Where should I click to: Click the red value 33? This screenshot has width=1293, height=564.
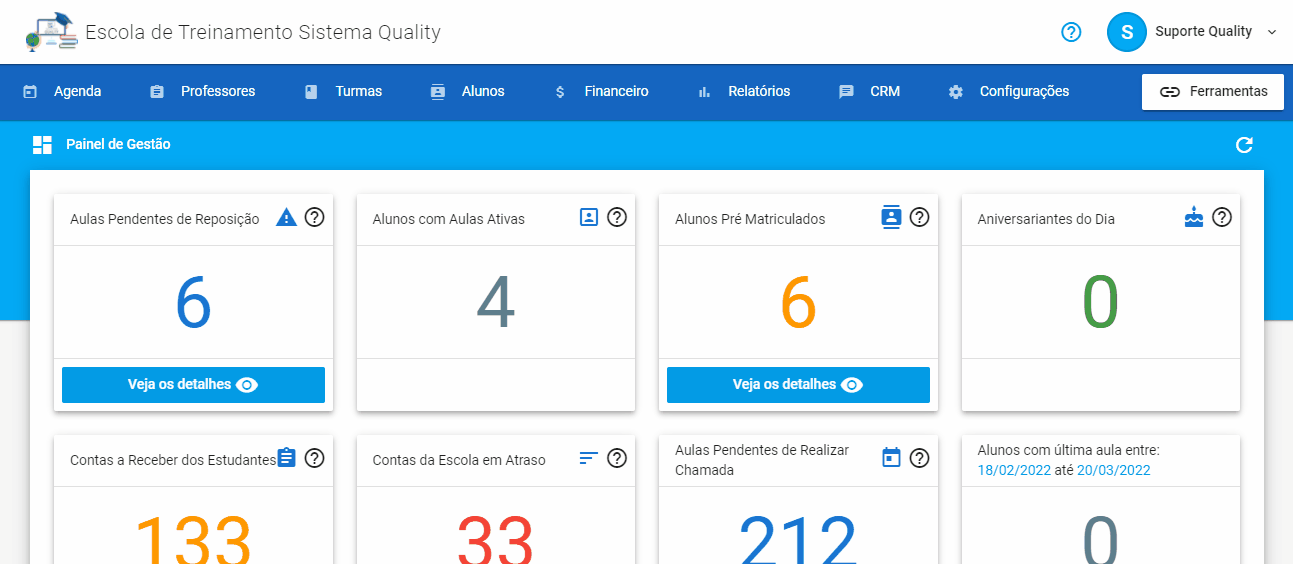[x=495, y=540]
